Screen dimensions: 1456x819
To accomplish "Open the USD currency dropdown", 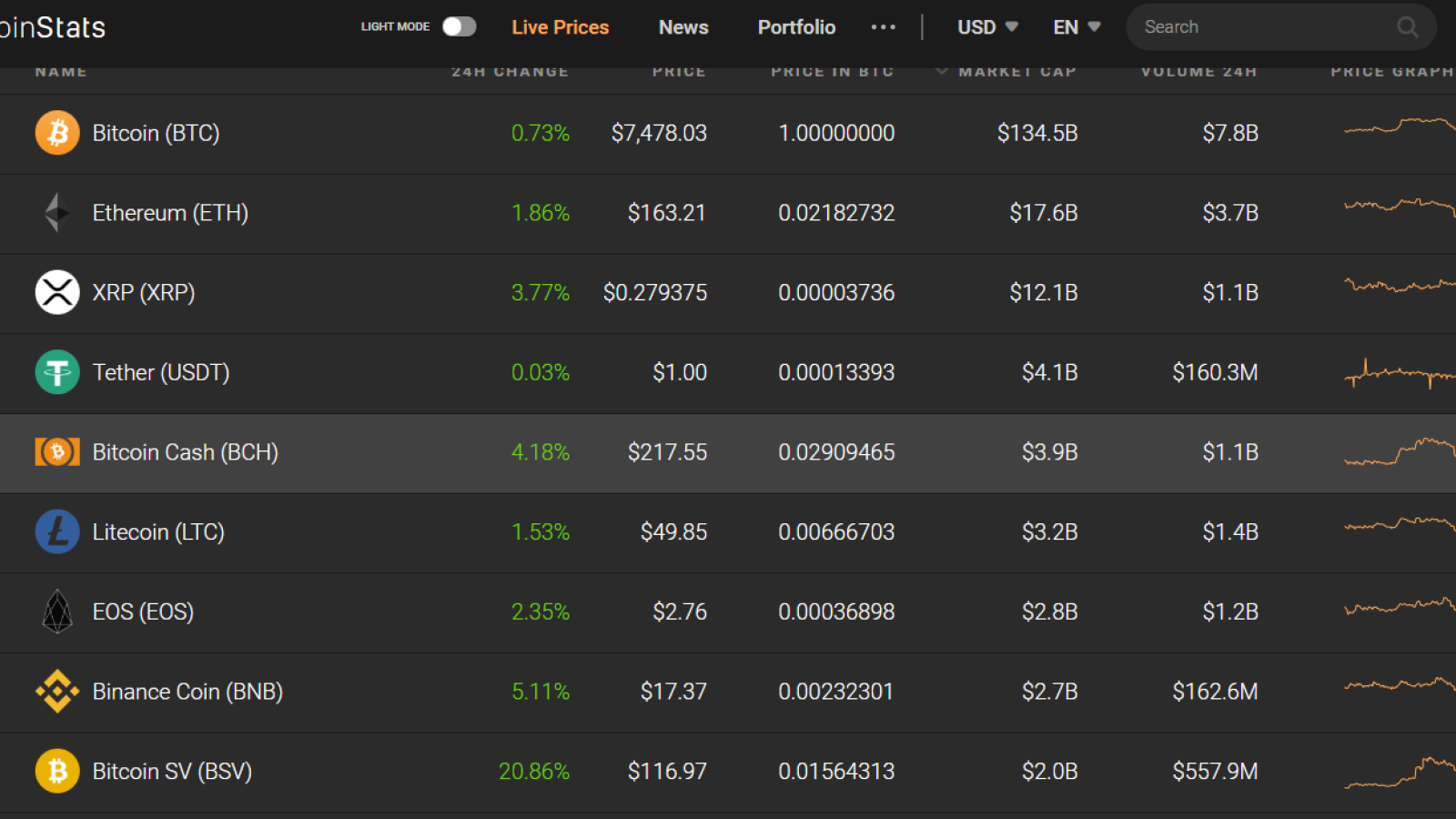I will coord(987,27).
